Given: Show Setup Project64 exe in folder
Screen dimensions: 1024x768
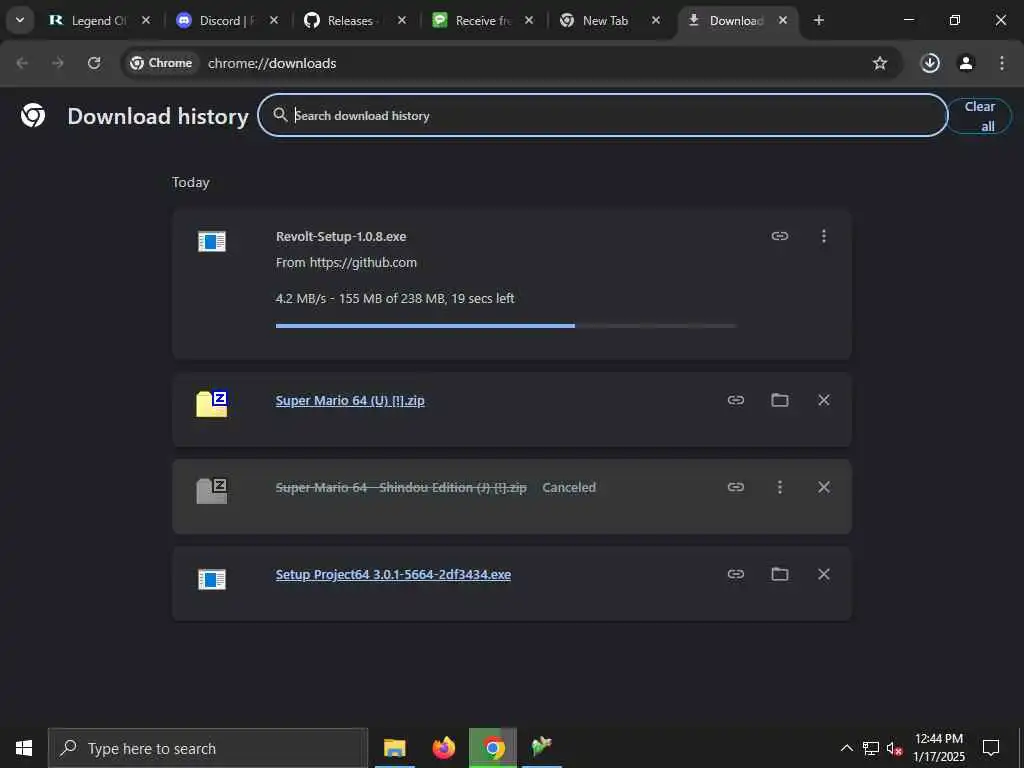Looking at the screenshot, I should tap(780, 574).
